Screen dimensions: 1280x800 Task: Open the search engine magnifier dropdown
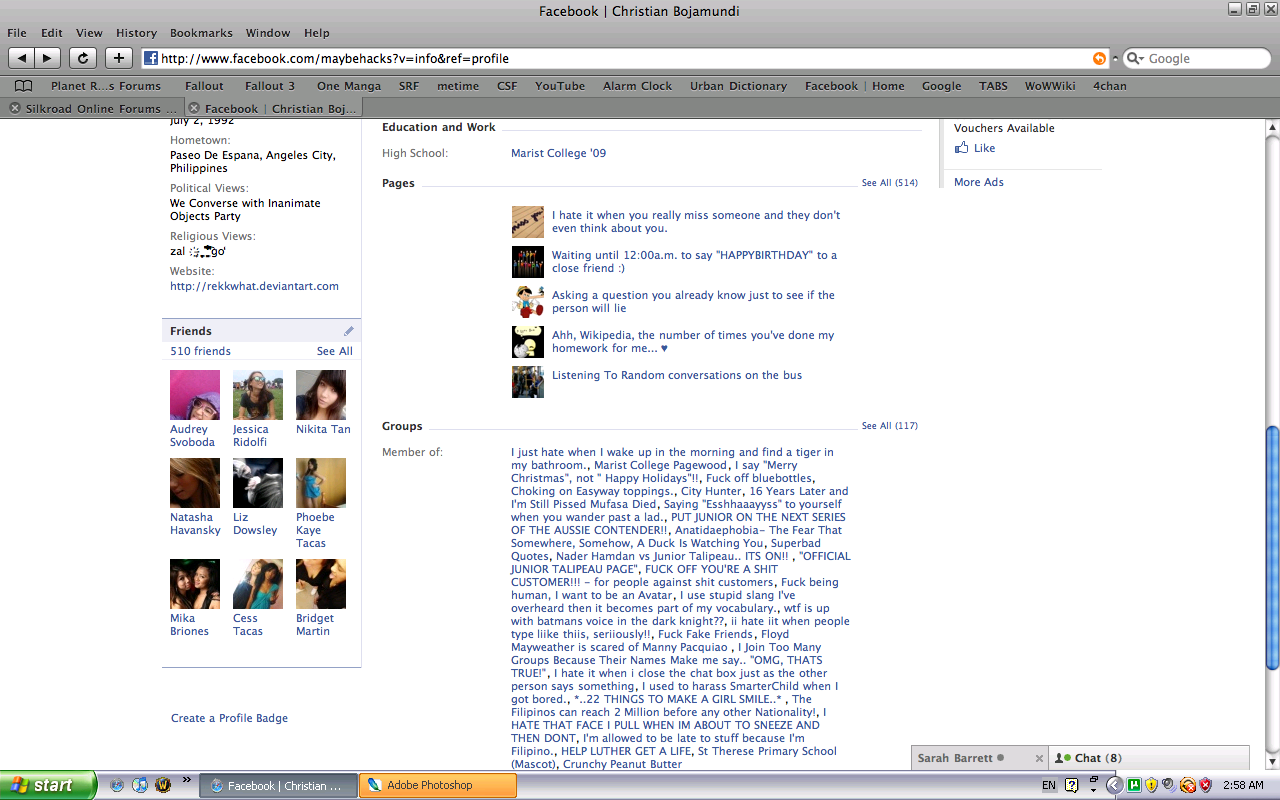click(x=1135, y=59)
